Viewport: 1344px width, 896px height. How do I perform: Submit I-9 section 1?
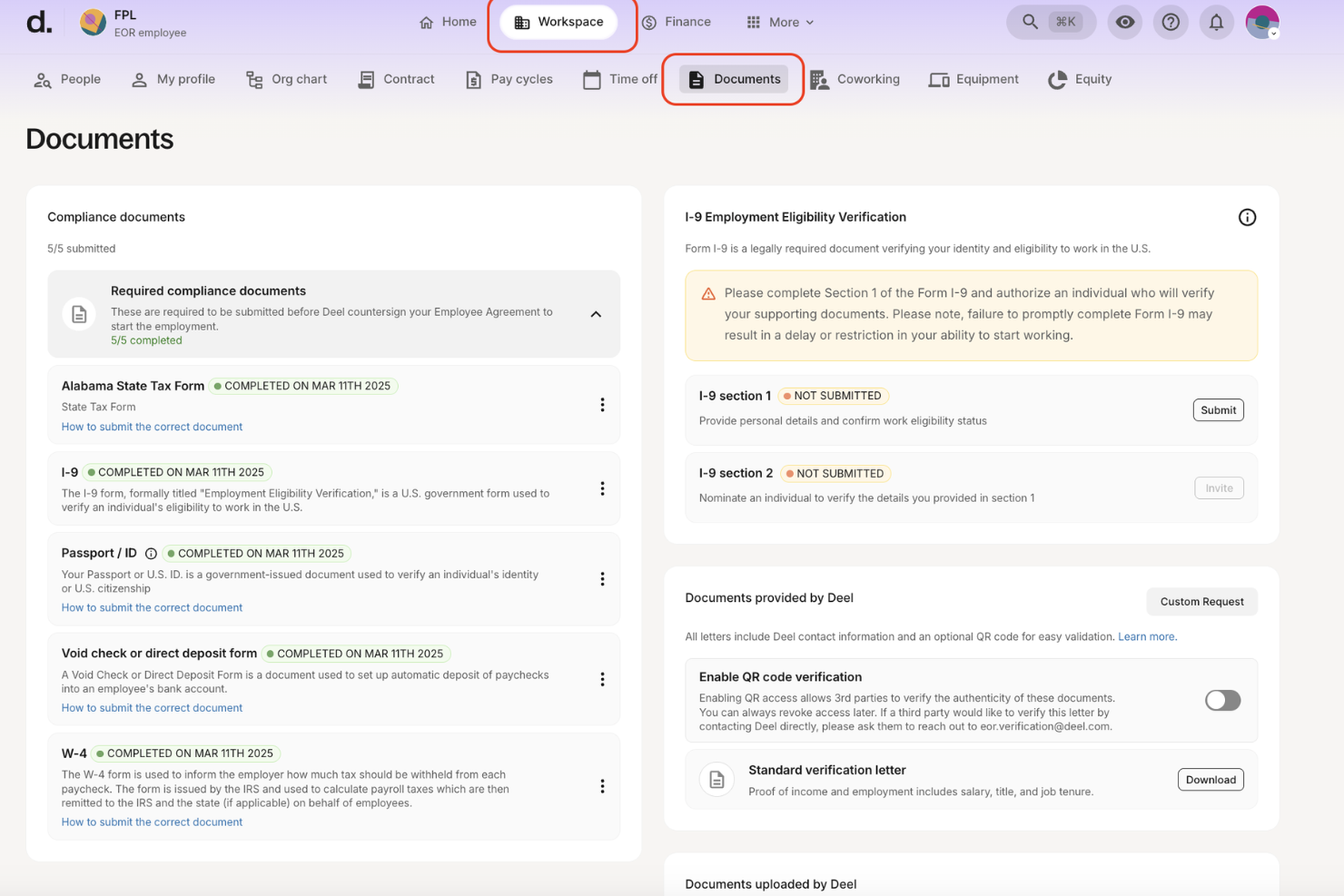tap(1218, 409)
